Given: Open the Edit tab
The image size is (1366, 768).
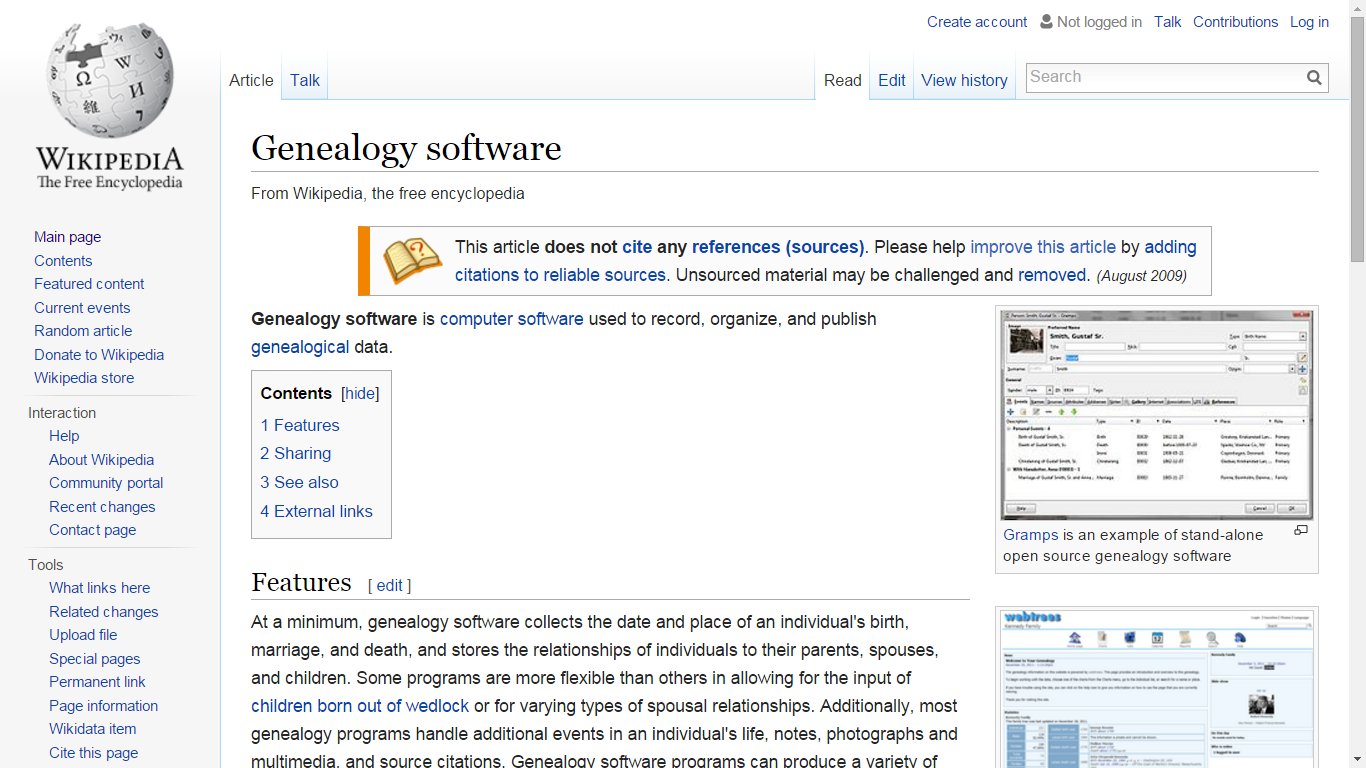Looking at the screenshot, I should [x=891, y=80].
